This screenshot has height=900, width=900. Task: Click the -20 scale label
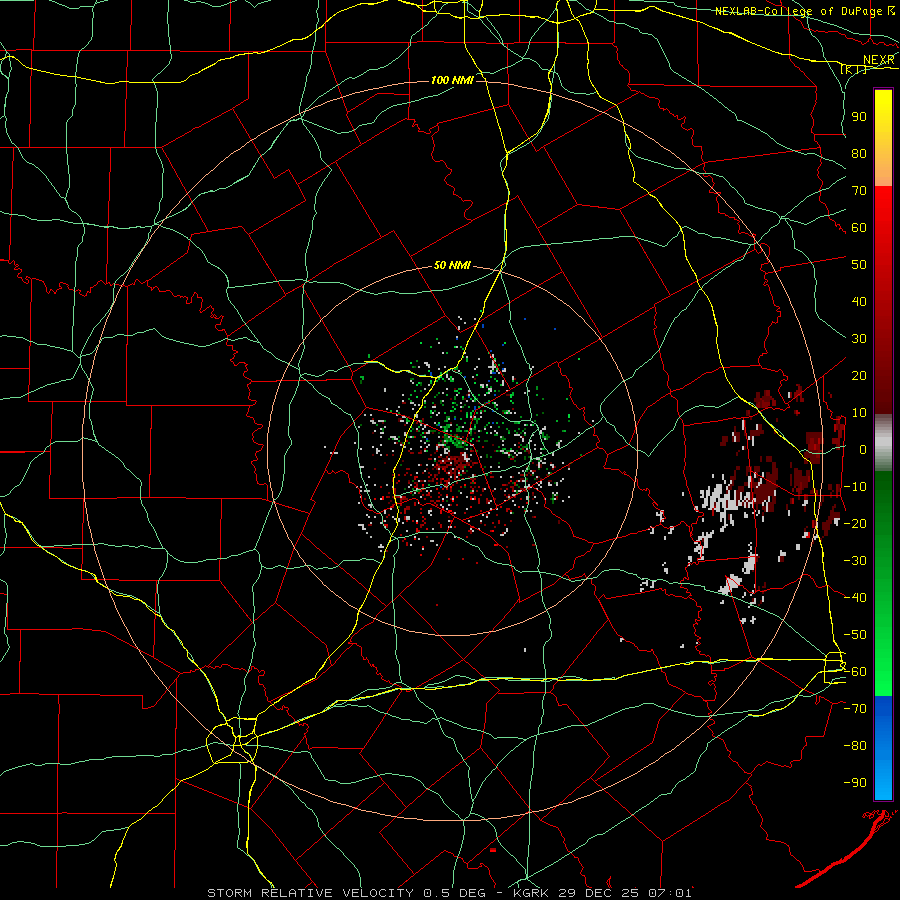point(855,523)
